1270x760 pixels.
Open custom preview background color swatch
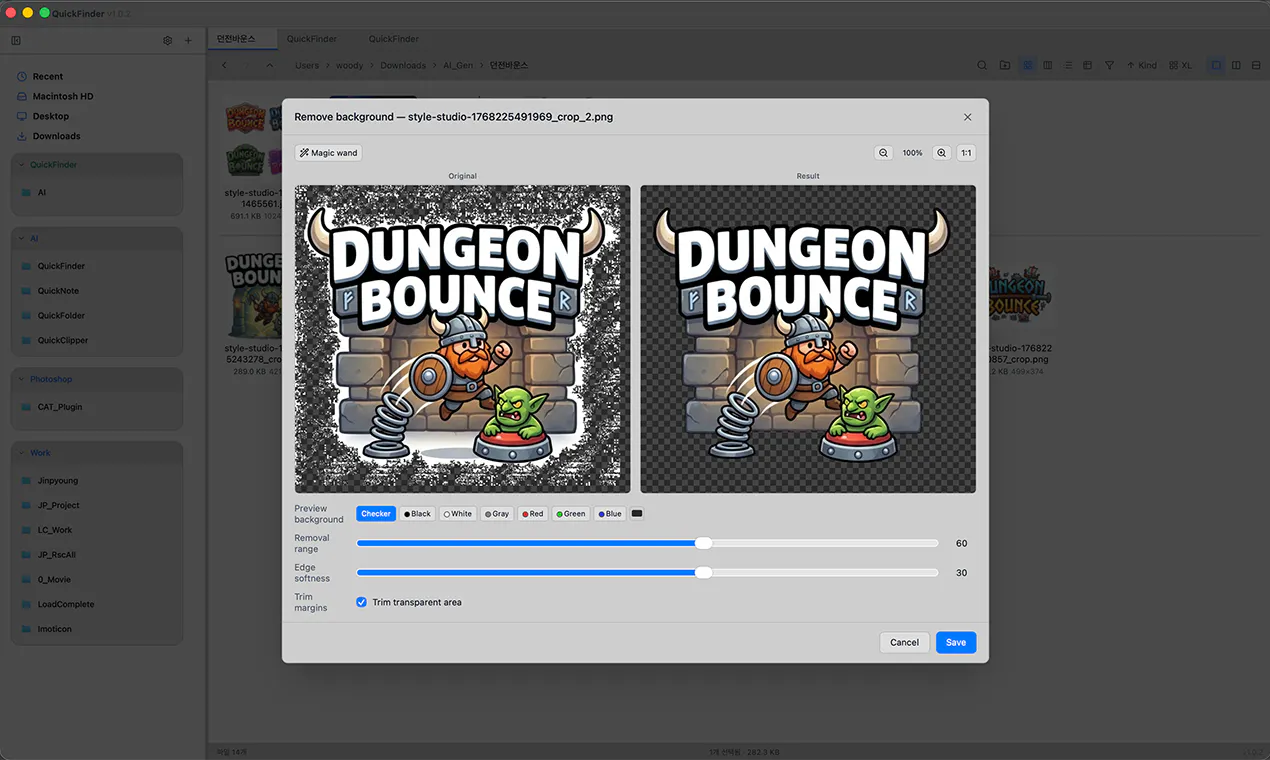tap(637, 514)
